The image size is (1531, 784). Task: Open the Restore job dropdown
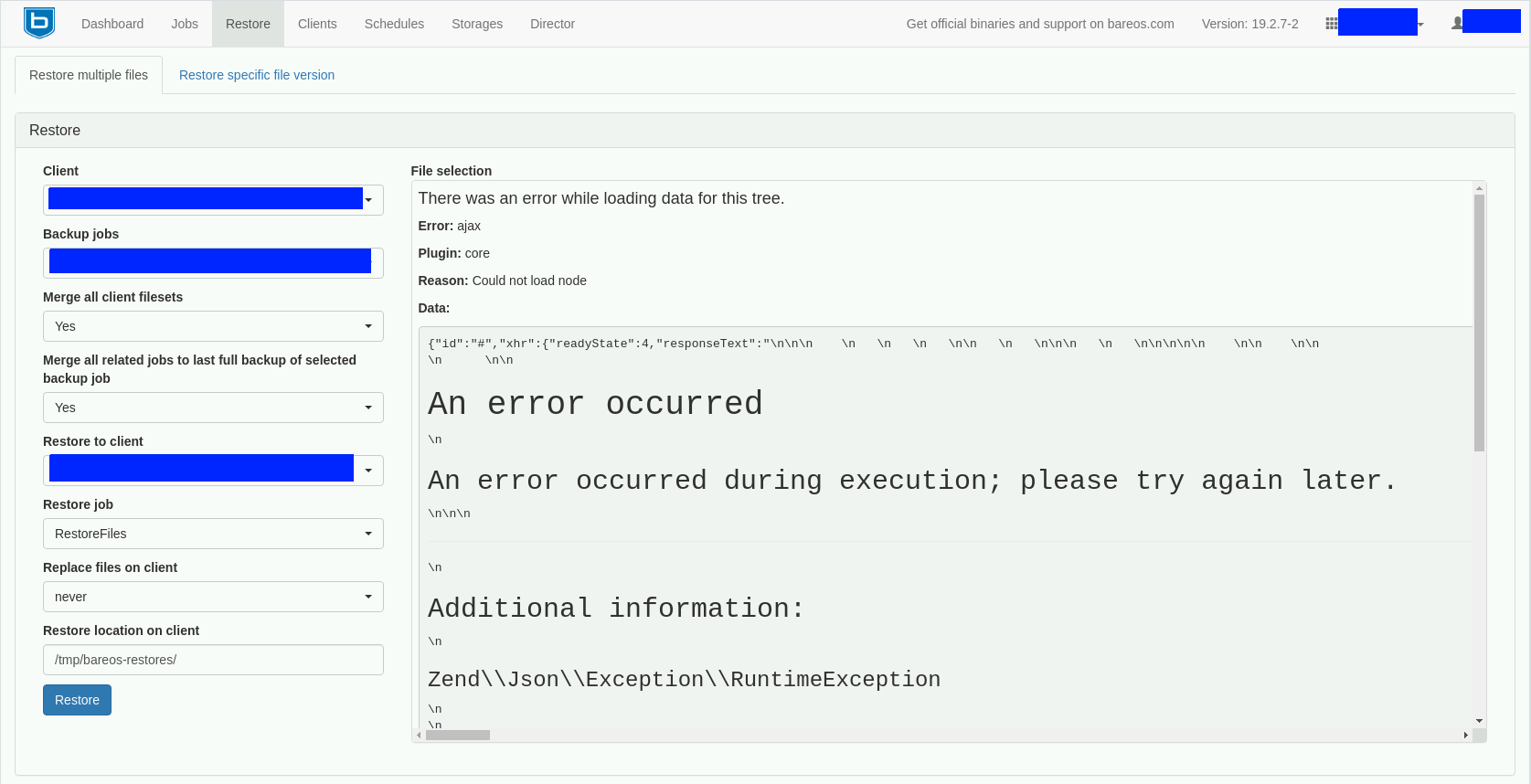tap(212, 534)
